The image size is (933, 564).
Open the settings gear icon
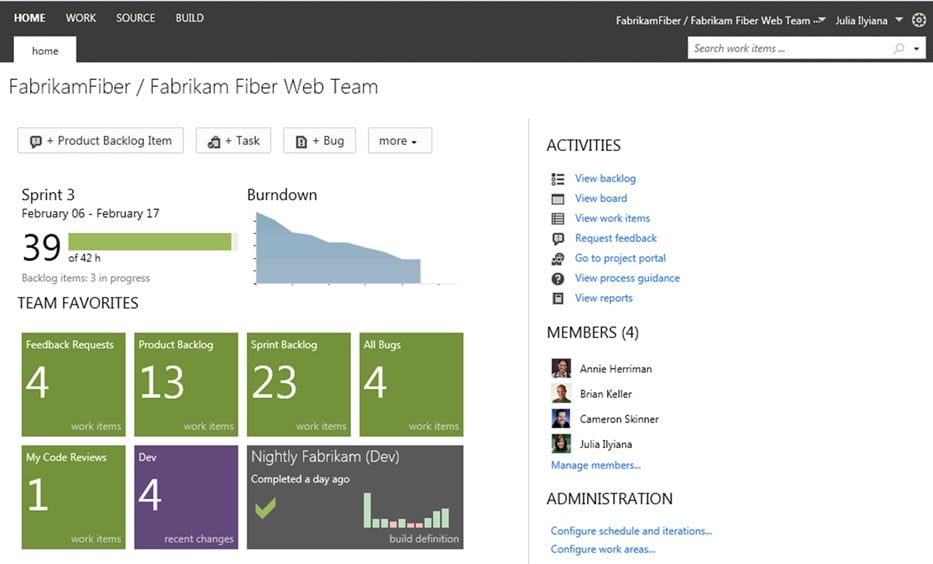coord(919,20)
